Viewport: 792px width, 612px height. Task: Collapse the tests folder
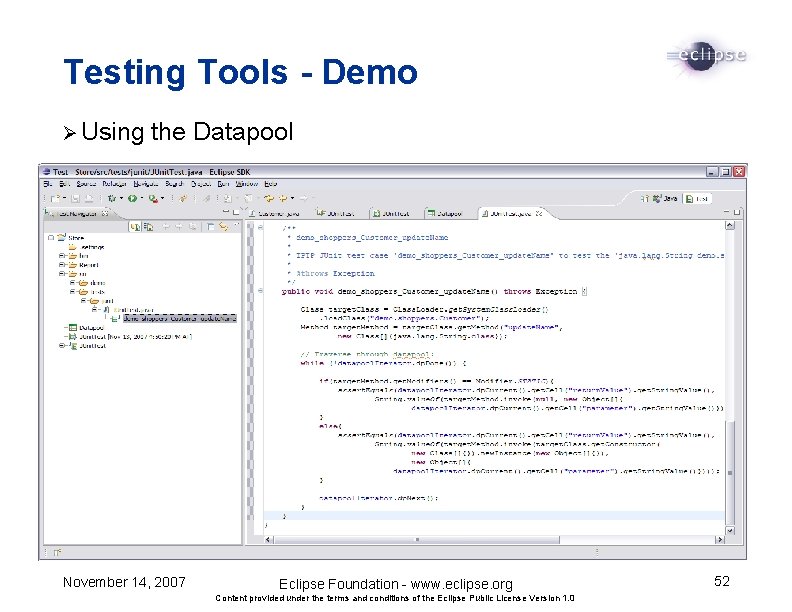point(73,292)
